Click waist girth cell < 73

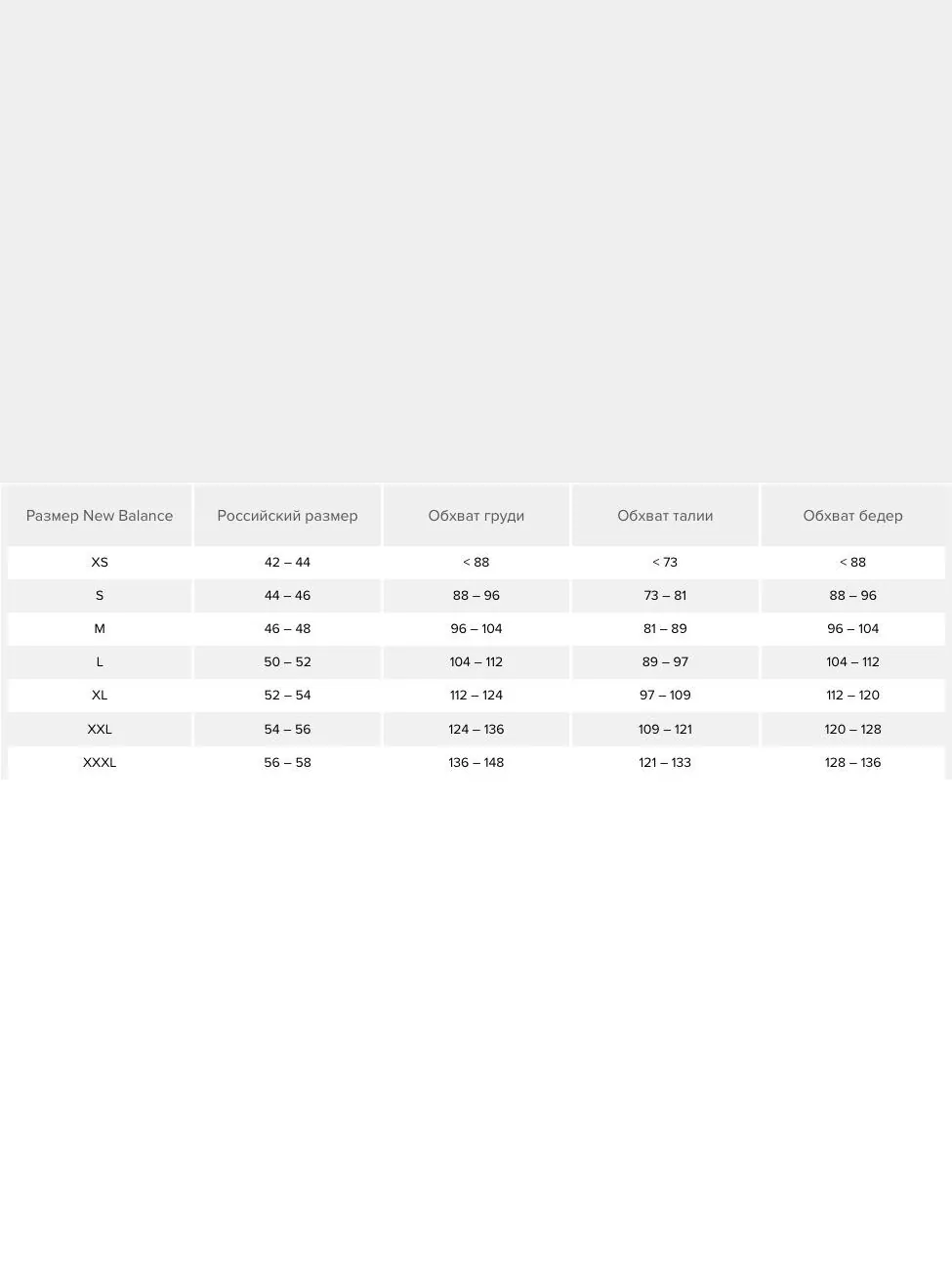click(x=665, y=563)
